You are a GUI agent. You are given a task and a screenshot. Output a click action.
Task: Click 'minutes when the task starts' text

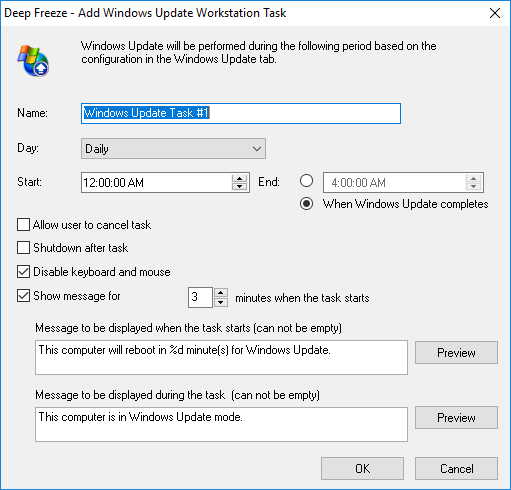click(302, 298)
